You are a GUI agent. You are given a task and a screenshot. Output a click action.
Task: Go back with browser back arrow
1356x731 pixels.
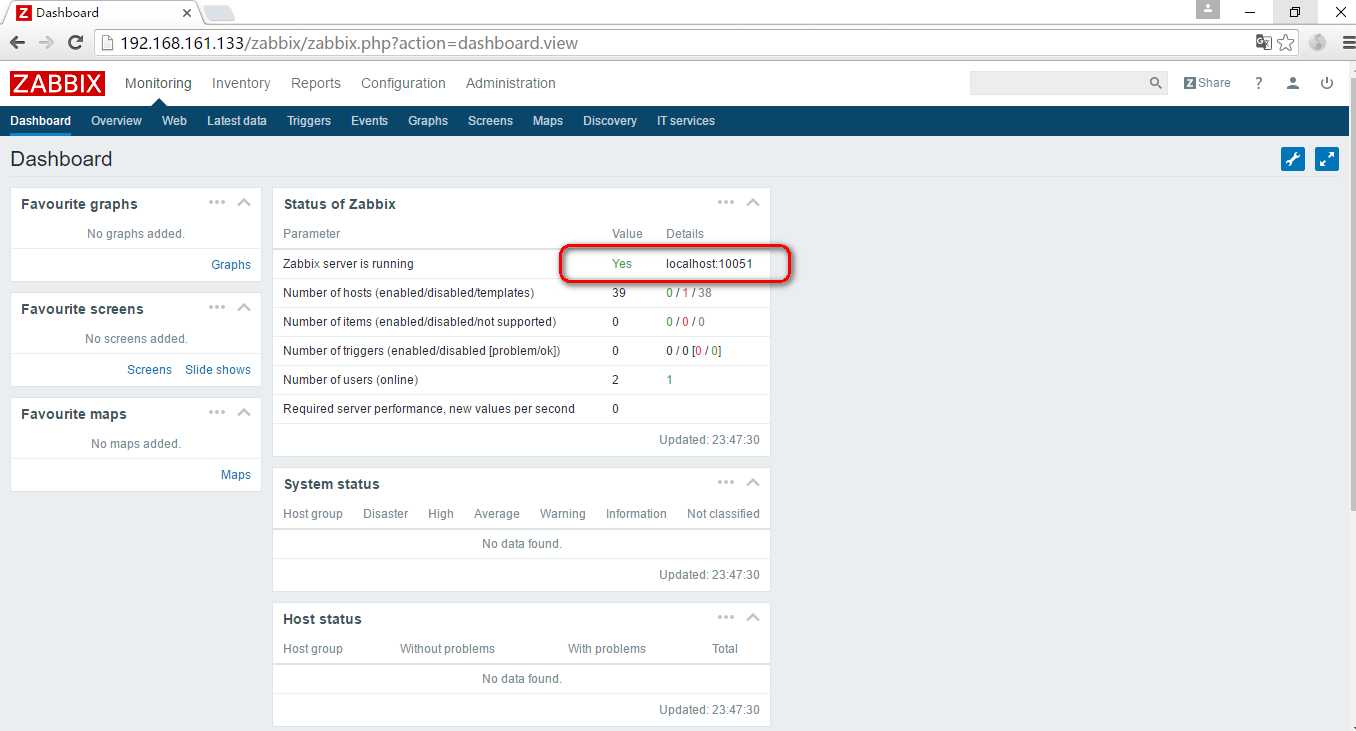(17, 43)
